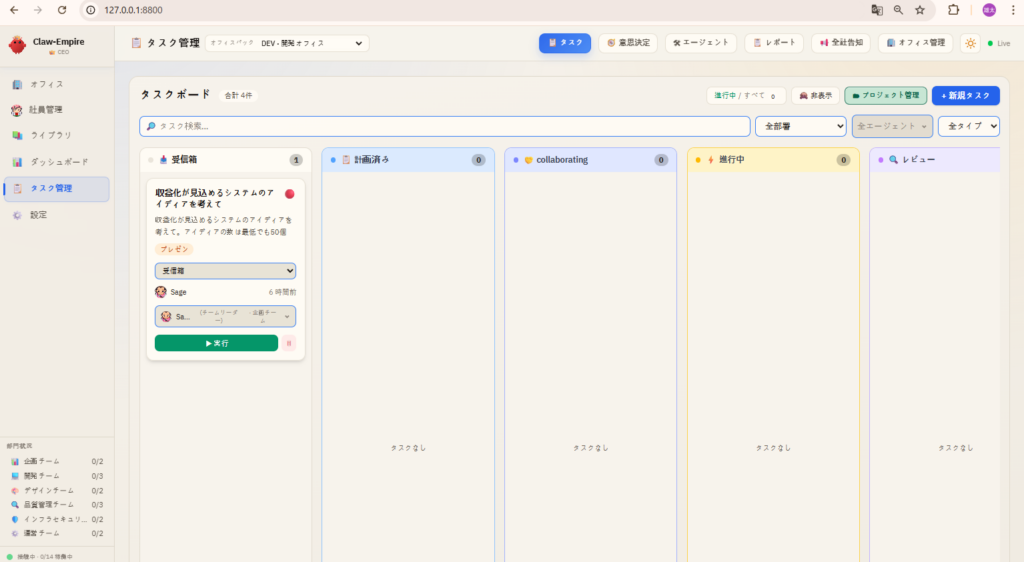1024x562 pixels.
Task: Click the Claw-Empire logo icon
Action: [x=17, y=45]
